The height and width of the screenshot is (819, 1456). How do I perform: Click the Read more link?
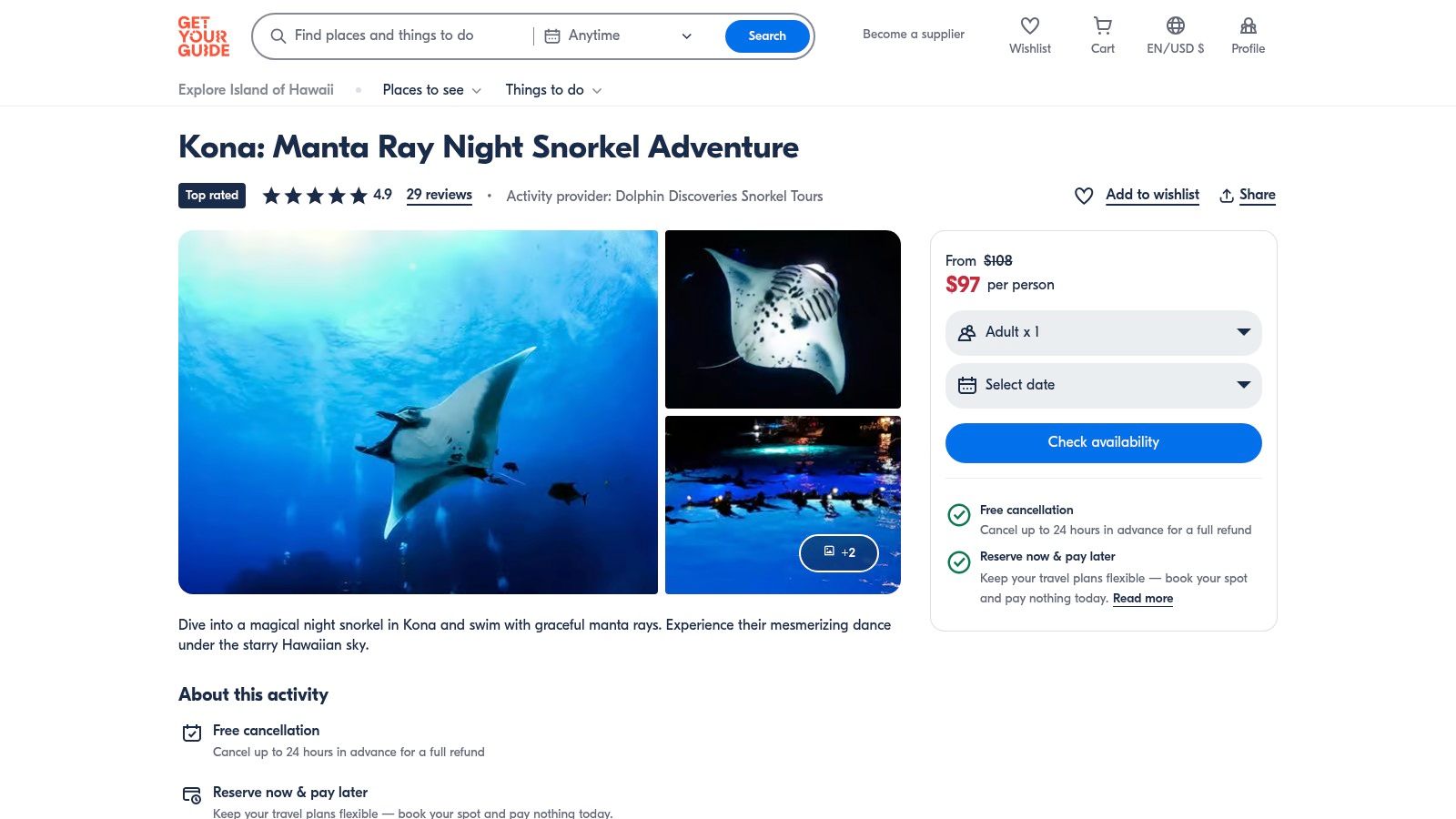pos(1142,599)
